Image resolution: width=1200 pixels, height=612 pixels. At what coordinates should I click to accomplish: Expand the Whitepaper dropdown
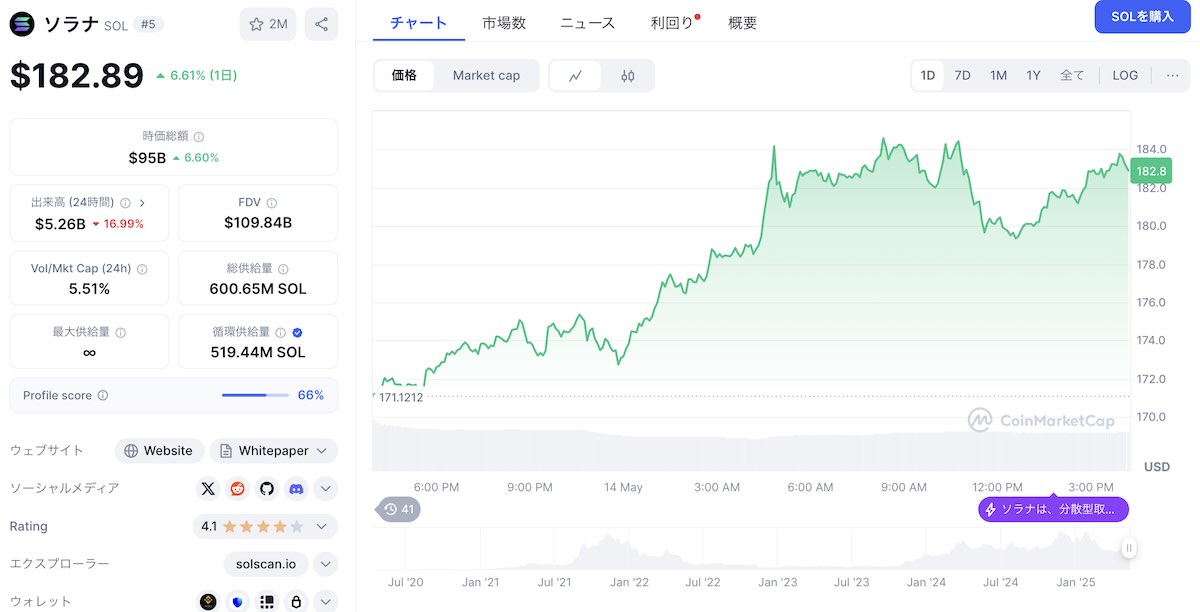(x=321, y=451)
